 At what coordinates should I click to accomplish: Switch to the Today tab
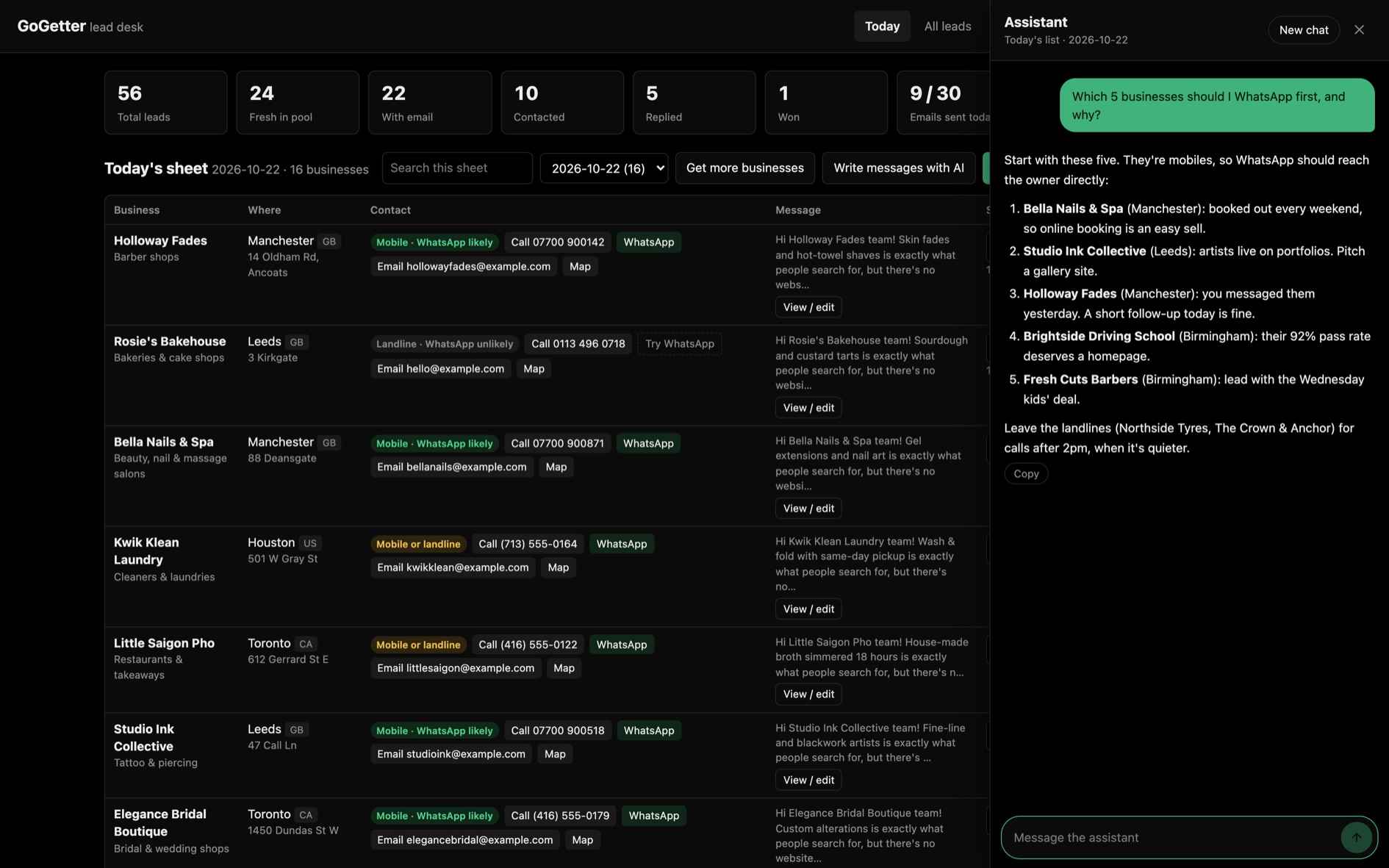pyautogui.click(x=882, y=26)
